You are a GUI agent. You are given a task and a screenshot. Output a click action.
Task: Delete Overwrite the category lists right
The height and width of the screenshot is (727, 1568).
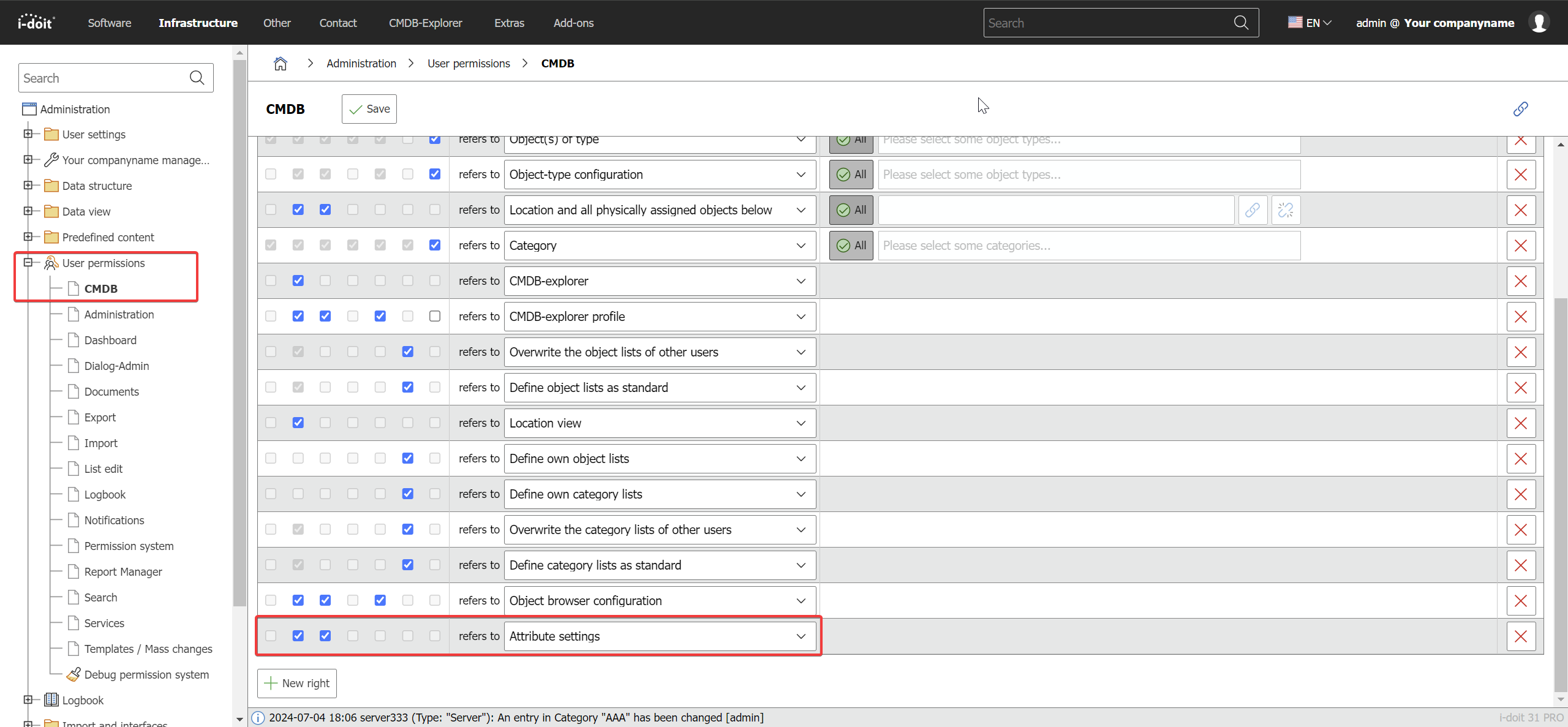tap(1521, 530)
